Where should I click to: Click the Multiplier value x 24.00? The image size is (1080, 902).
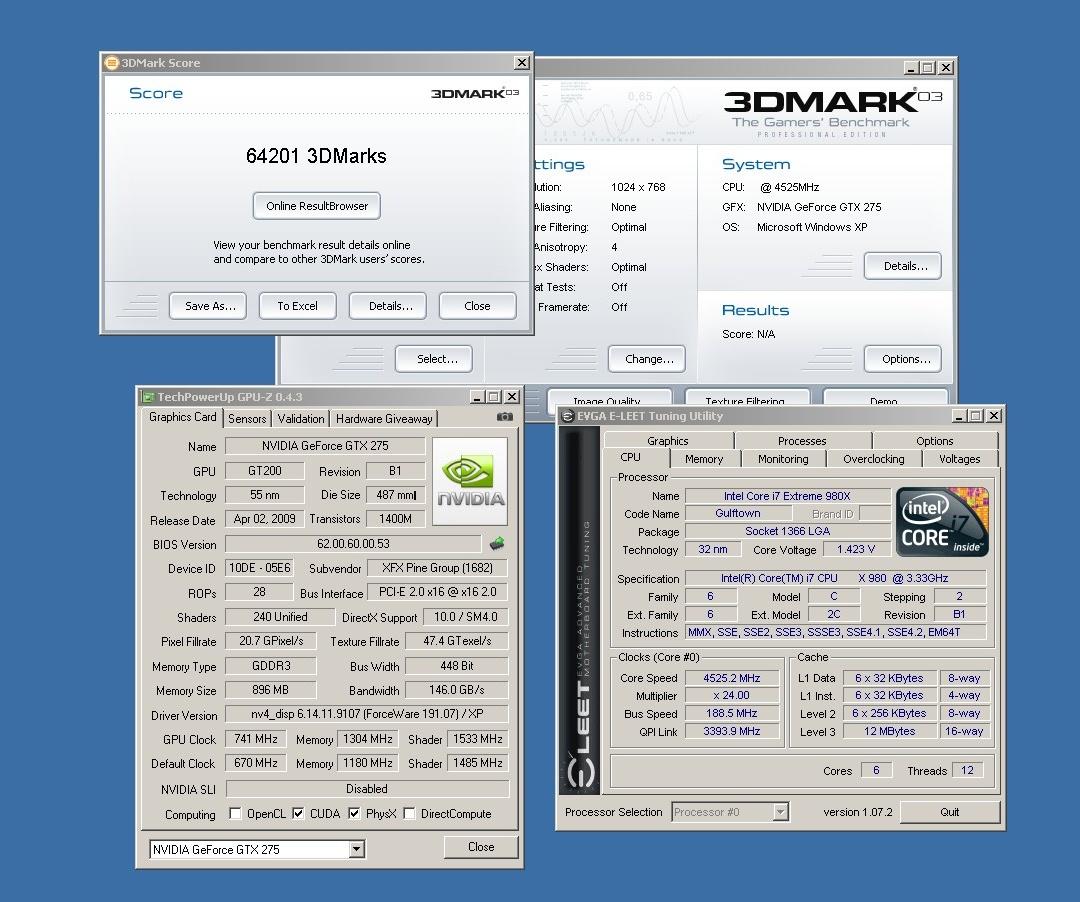[731, 695]
